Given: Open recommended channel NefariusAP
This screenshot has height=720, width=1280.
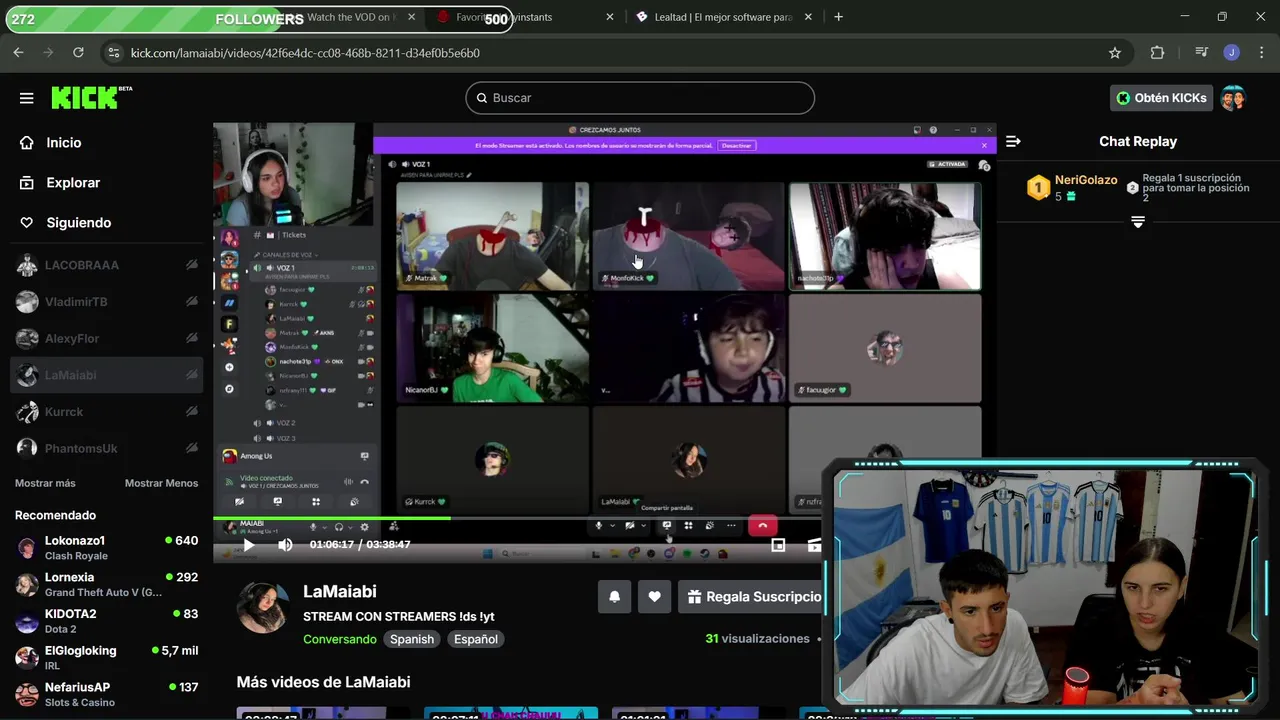Looking at the screenshot, I should point(106,695).
